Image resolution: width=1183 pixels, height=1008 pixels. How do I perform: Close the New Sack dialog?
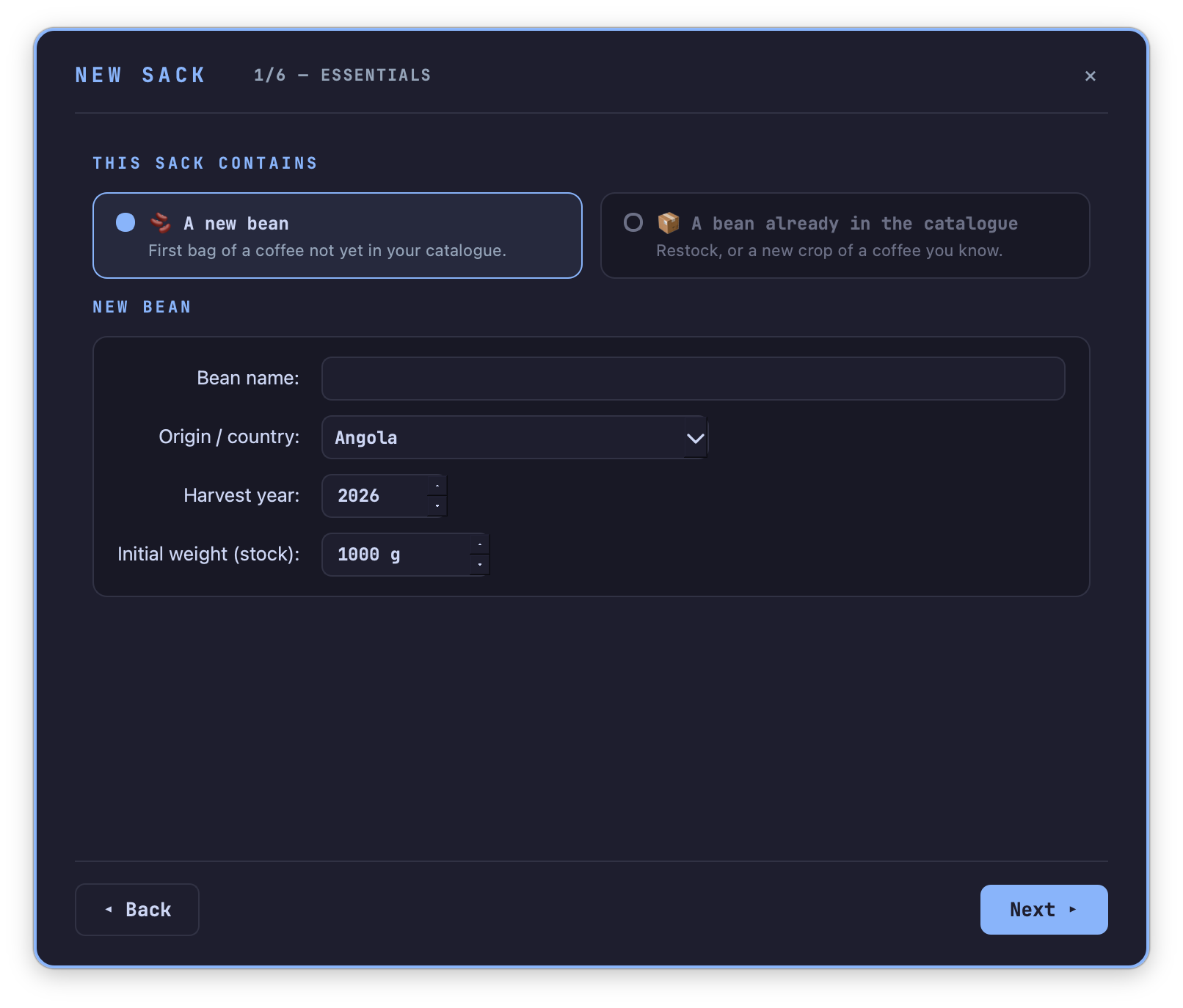(x=1090, y=76)
